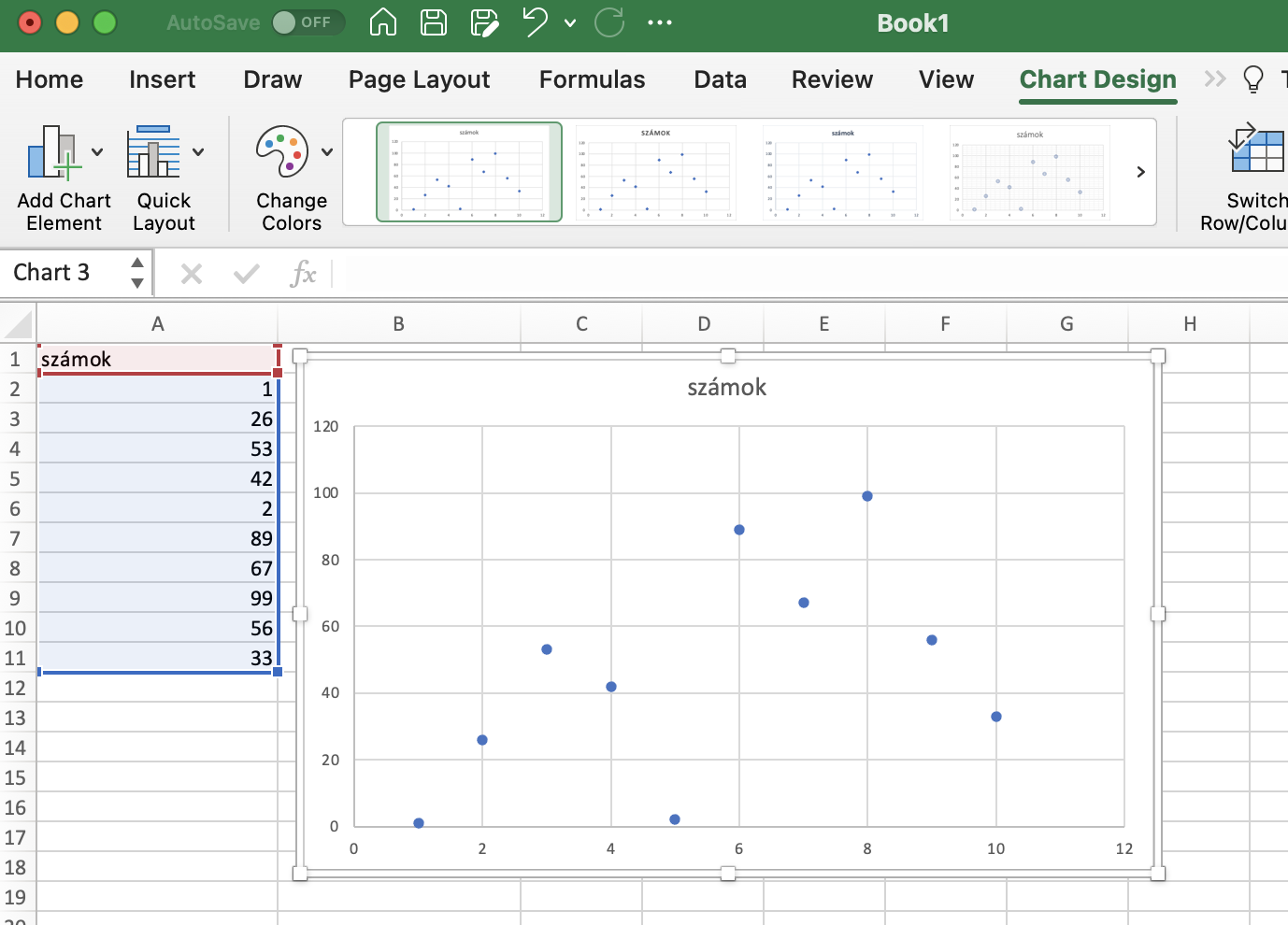Click the Insert Function fx icon
Viewport: 1288px width, 925px height.
coord(303,274)
